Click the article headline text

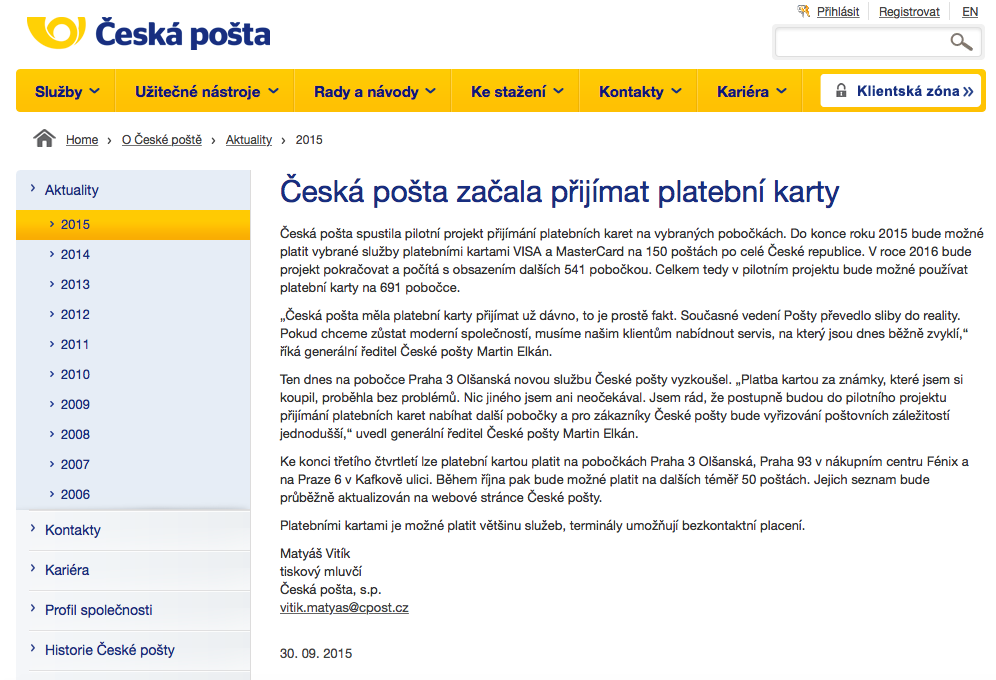click(x=559, y=191)
